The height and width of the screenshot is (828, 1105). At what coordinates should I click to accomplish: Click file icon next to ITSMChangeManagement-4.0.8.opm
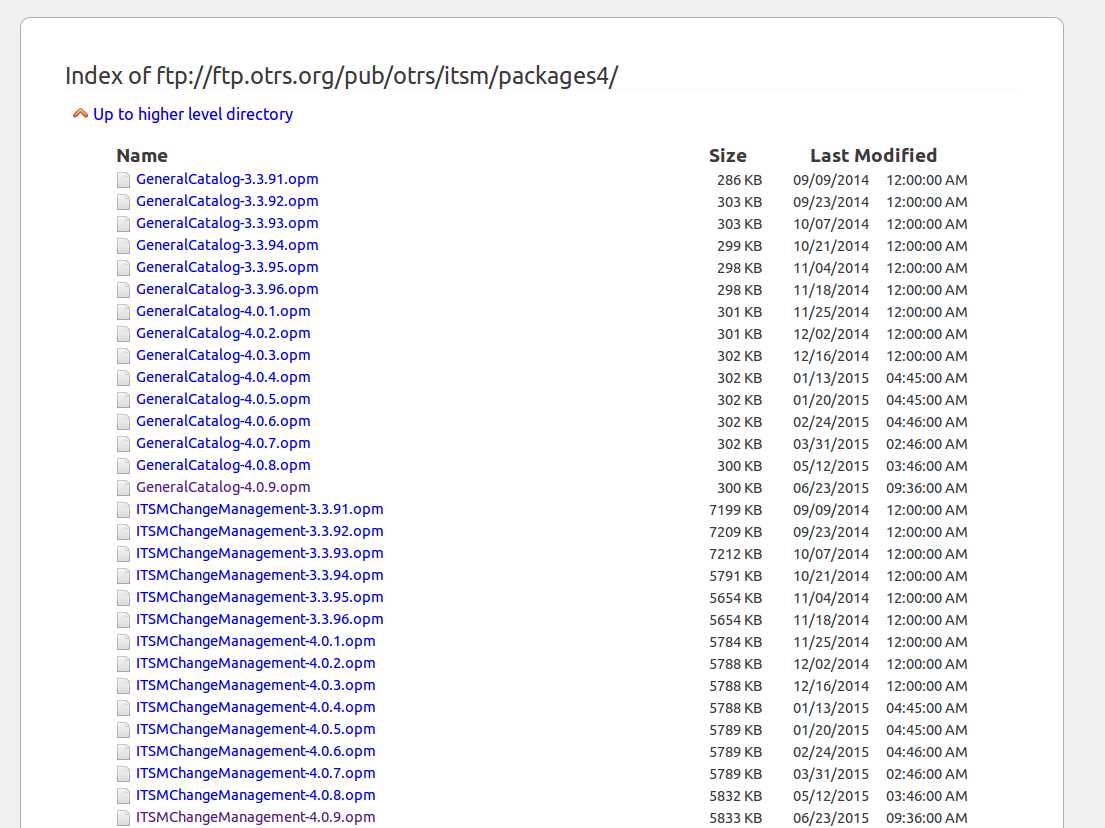[x=123, y=796]
